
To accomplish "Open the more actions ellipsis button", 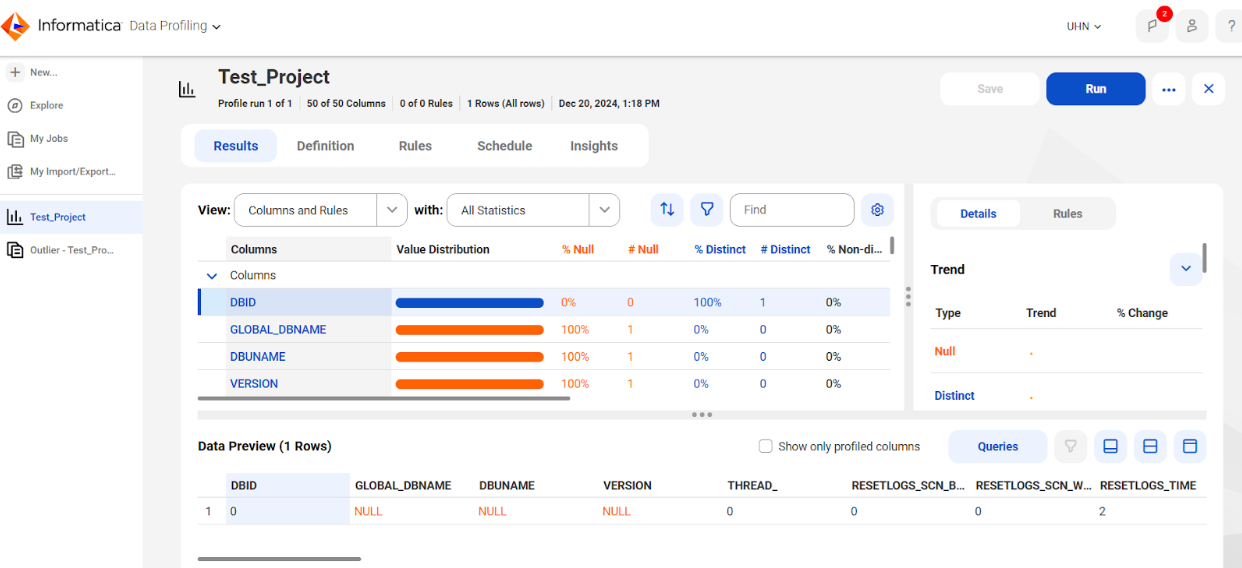I will pyautogui.click(x=1169, y=89).
